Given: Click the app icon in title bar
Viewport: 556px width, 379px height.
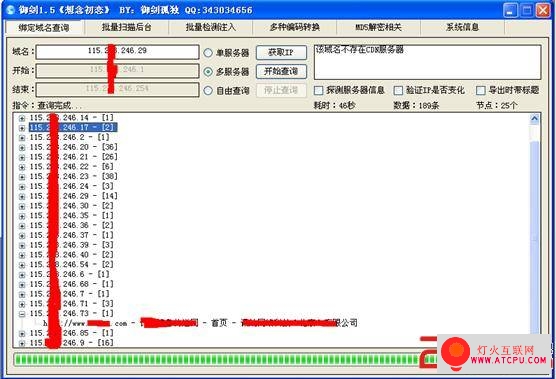Looking at the screenshot, I should coord(11,10).
